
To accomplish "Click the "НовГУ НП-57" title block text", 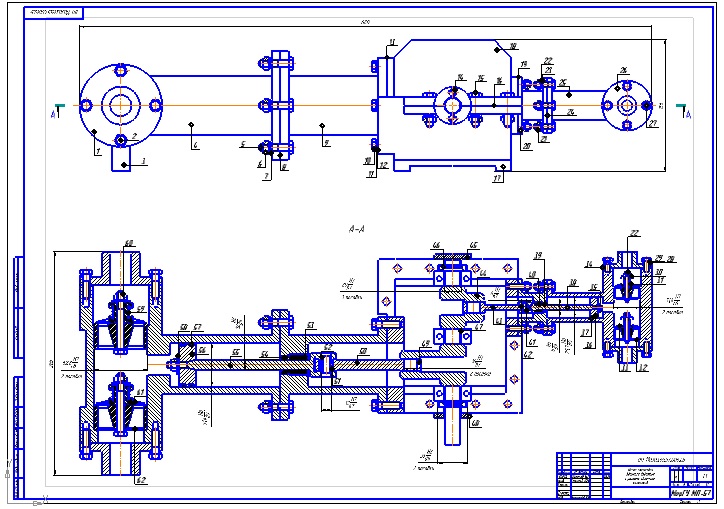I will (x=690, y=493).
